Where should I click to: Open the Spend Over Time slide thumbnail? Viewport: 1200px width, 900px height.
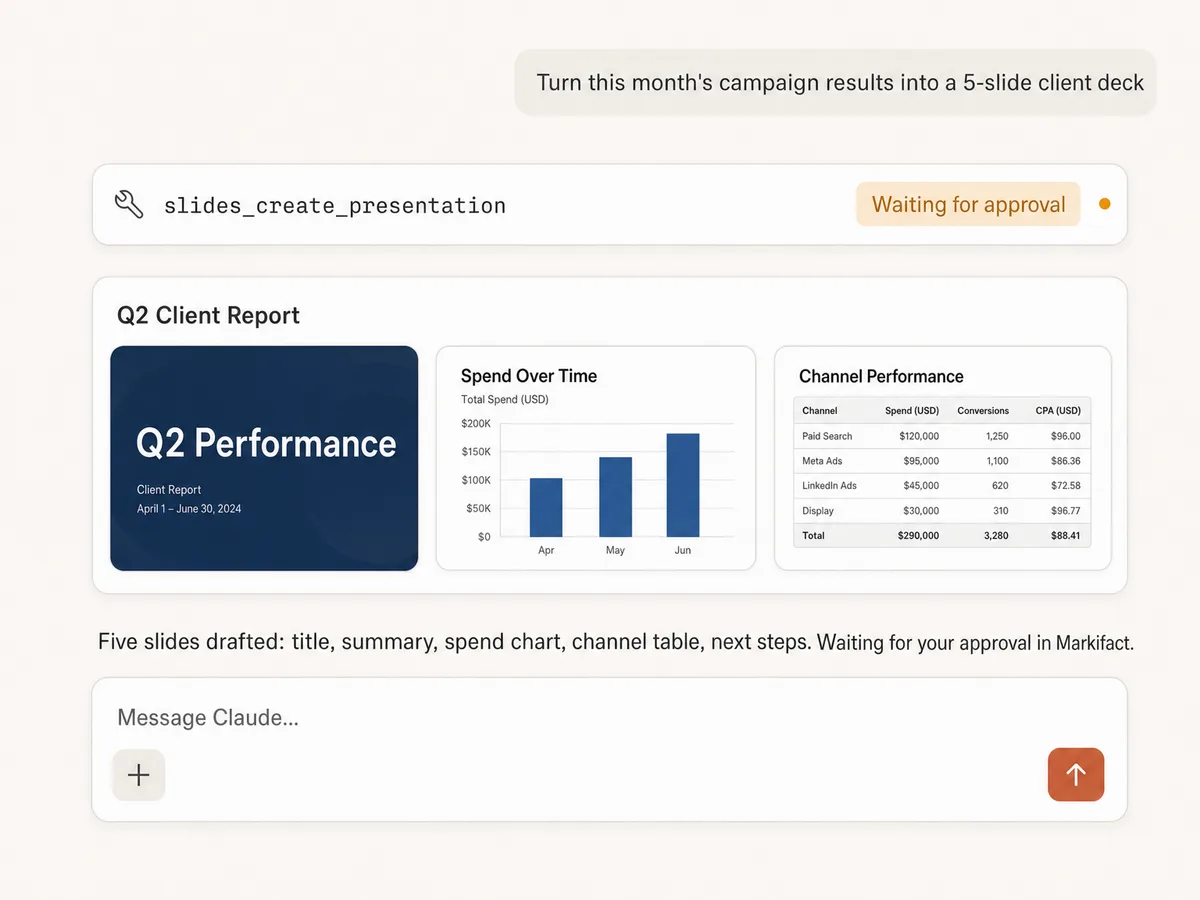(596, 458)
